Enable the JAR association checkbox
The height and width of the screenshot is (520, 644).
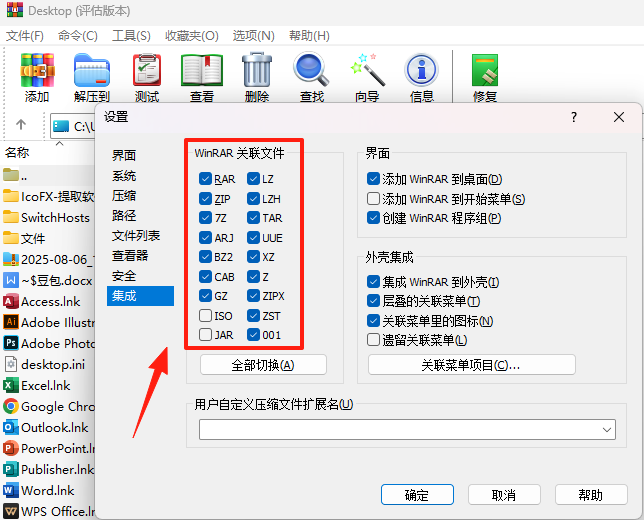coord(205,335)
